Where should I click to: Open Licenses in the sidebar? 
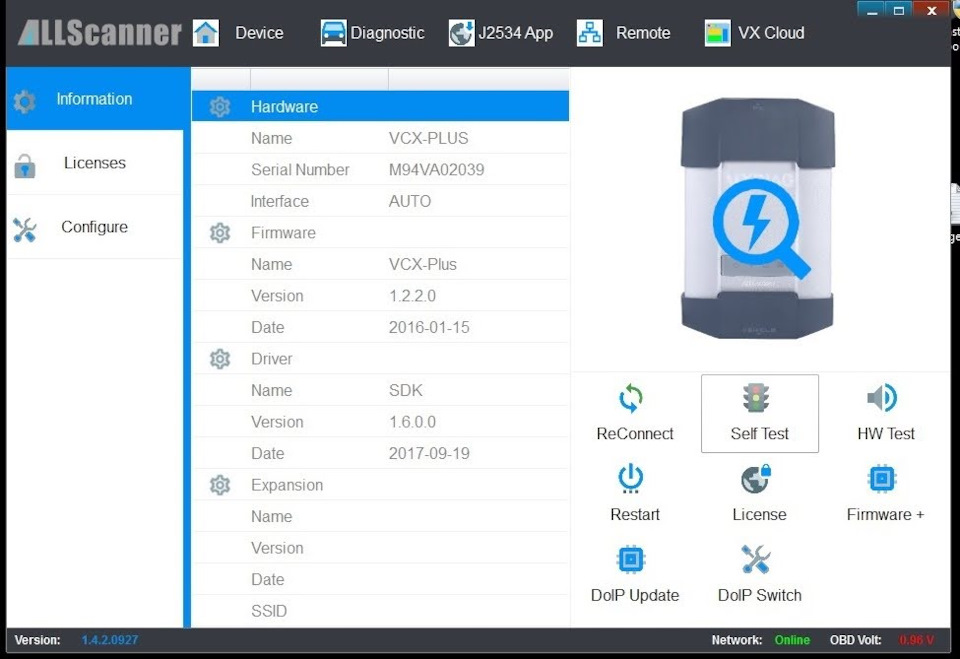point(94,163)
